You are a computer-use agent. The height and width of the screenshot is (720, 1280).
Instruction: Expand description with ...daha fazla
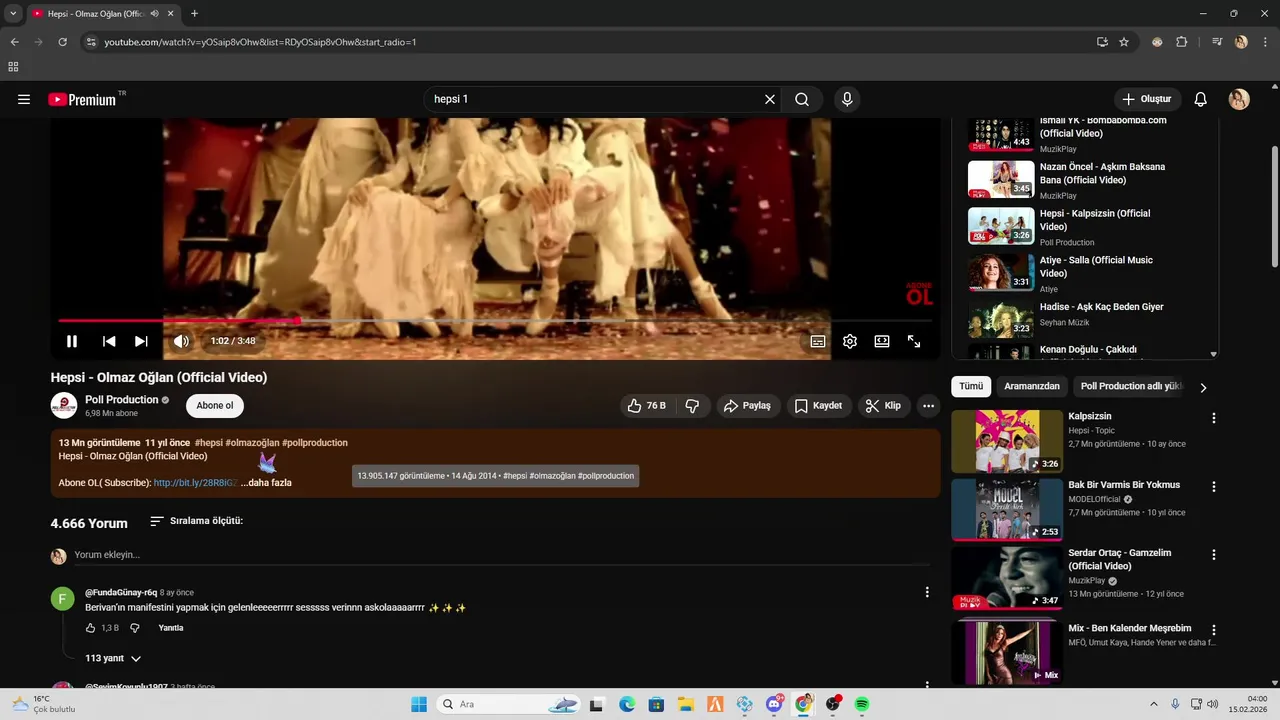pos(266,483)
